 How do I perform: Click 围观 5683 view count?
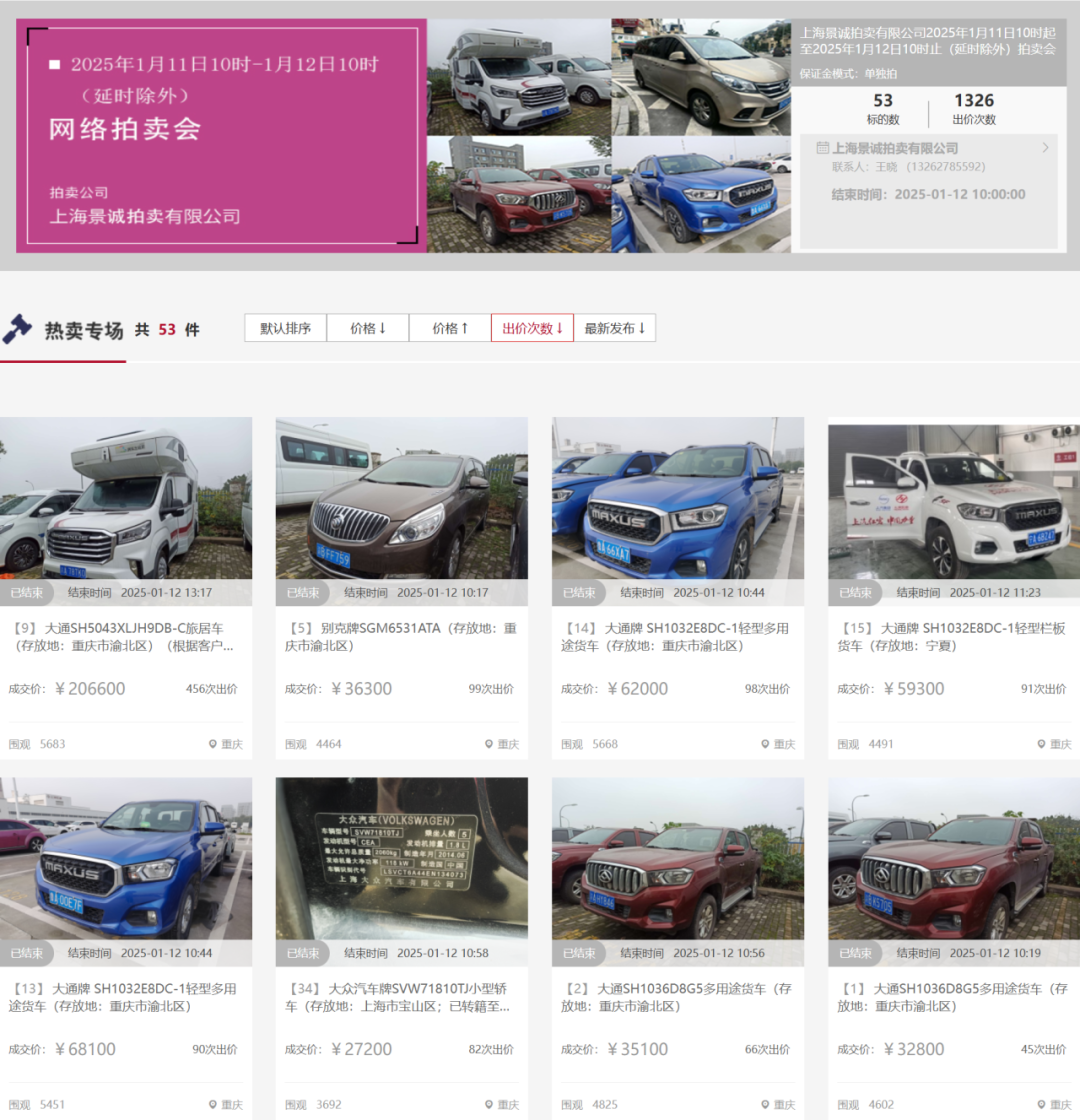pyautogui.click(x=36, y=744)
